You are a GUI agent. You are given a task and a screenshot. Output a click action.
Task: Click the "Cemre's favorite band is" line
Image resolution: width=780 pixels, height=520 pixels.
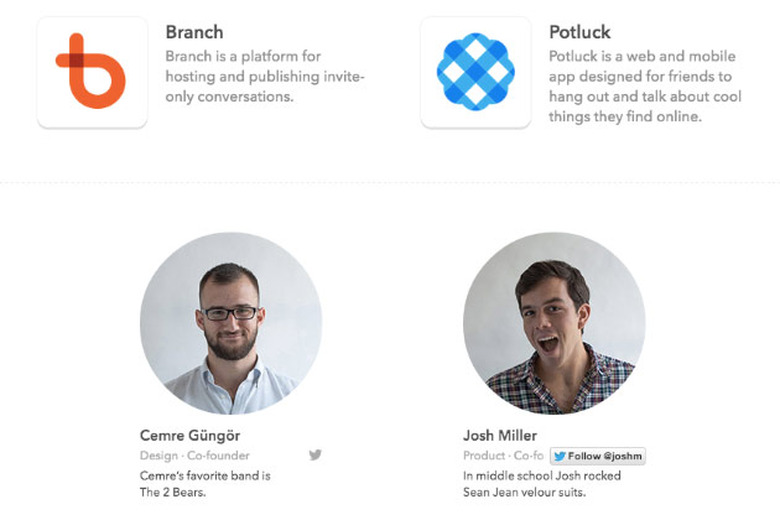pyautogui.click(x=205, y=476)
